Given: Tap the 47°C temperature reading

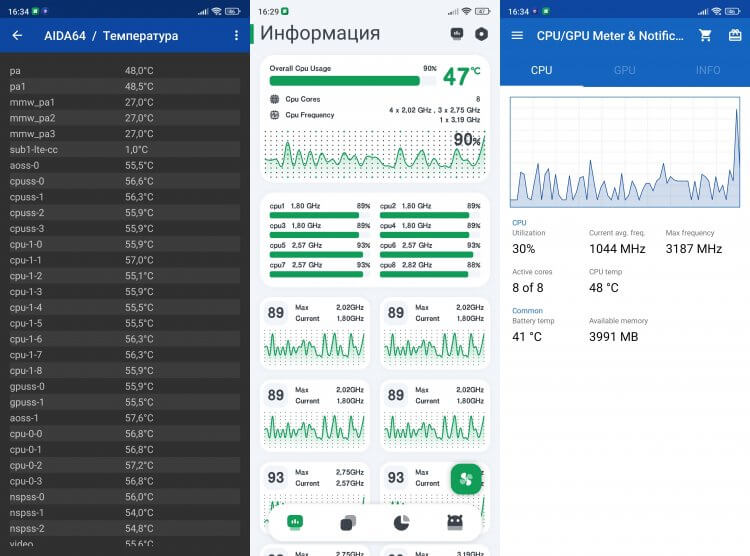Looking at the screenshot, I should tap(461, 76).
